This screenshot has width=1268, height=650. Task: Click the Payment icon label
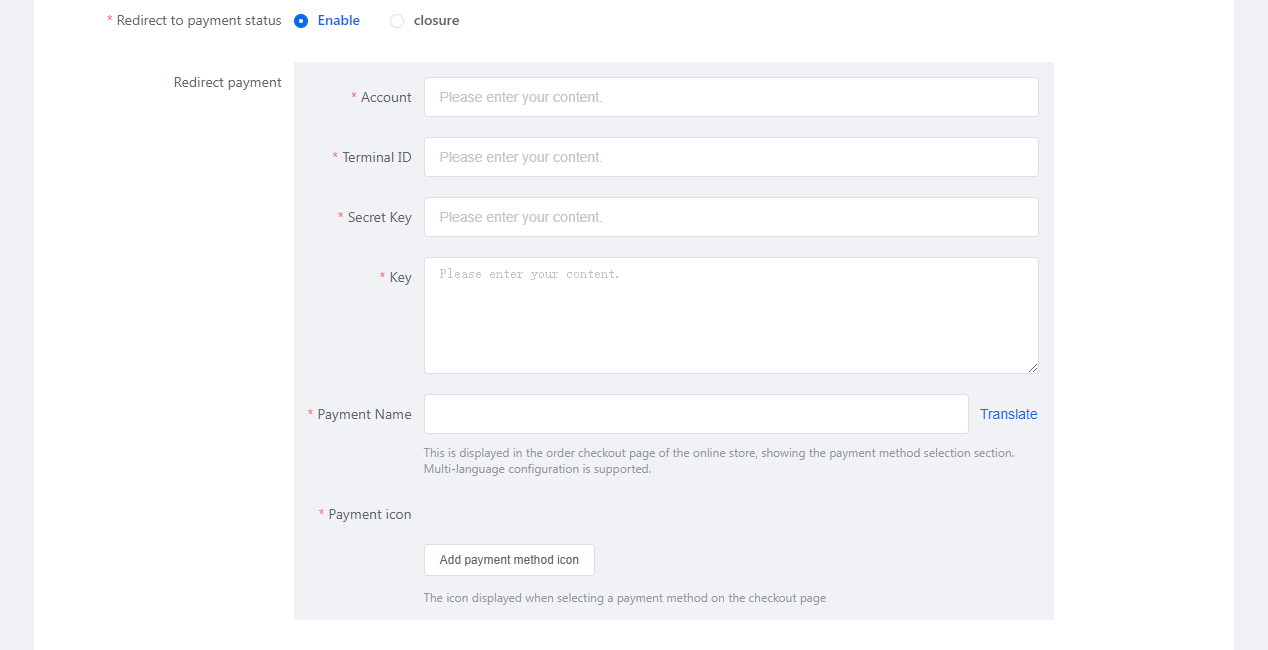pos(369,514)
